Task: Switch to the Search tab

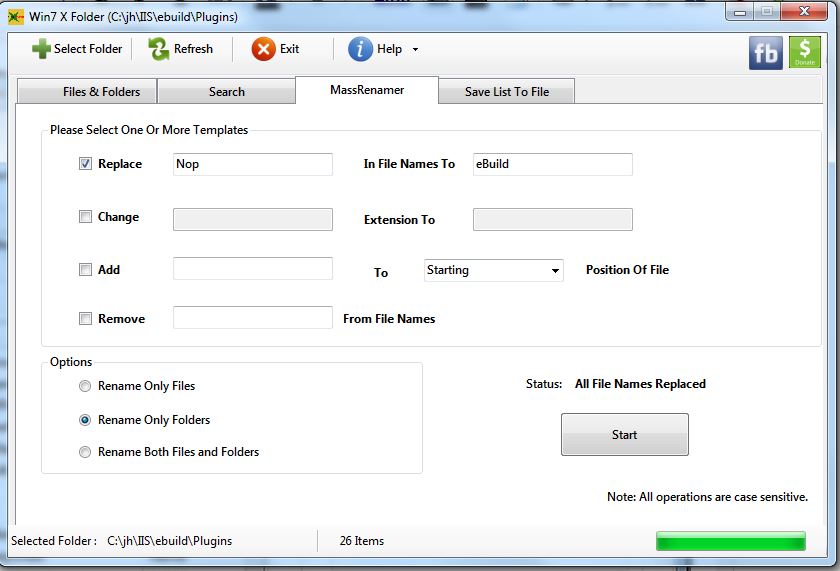Action: [227, 91]
